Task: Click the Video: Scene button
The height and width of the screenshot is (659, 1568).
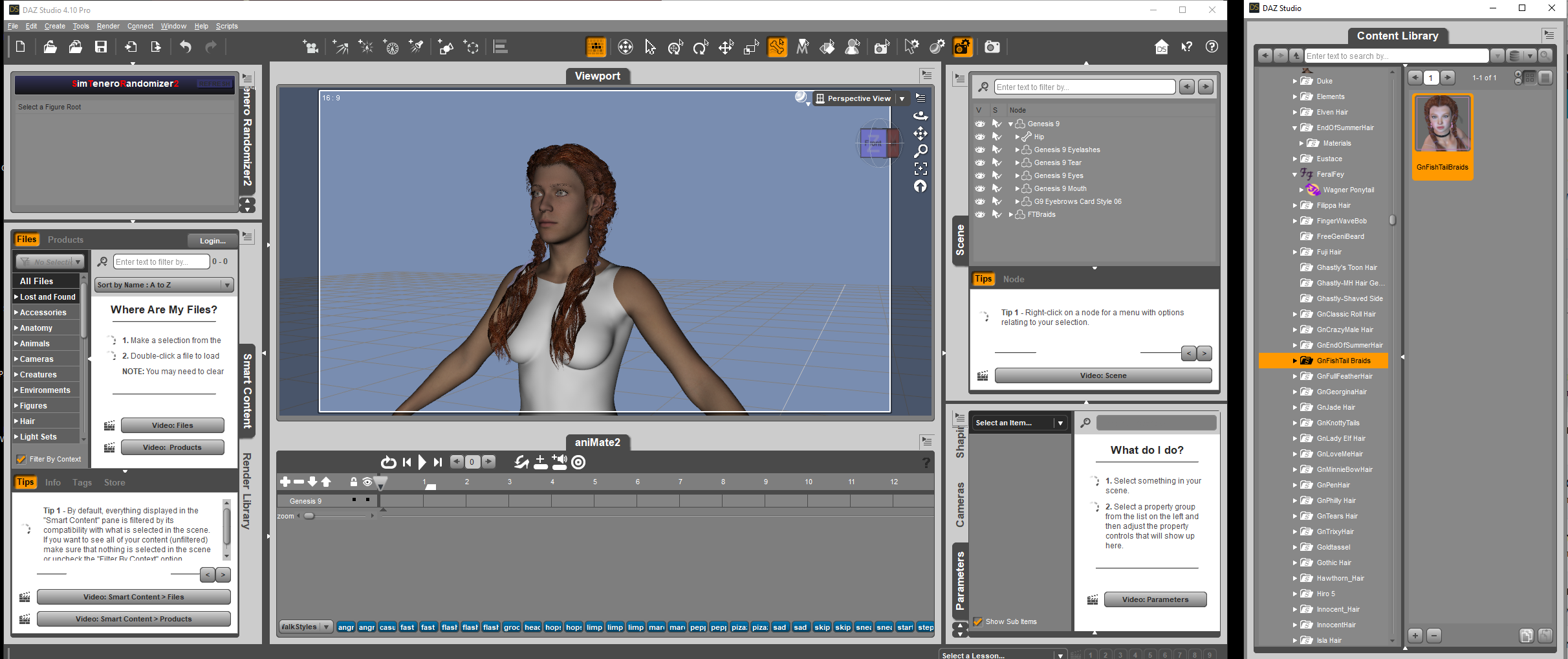Action: click(x=1103, y=375)
